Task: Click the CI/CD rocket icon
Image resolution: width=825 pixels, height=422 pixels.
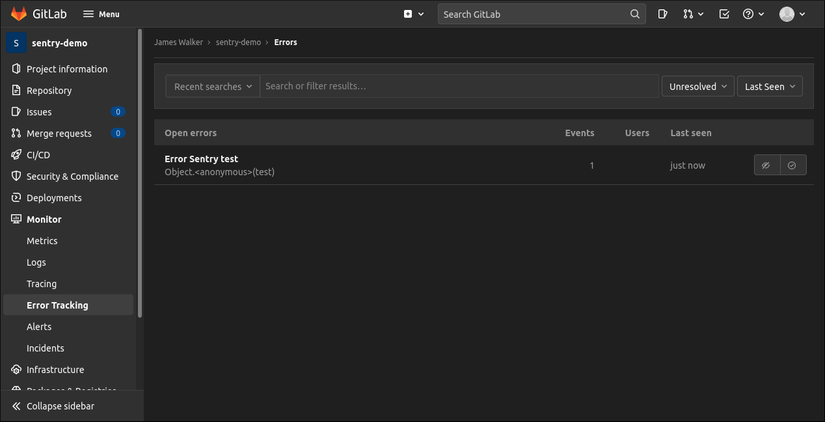Action: pos(16,155)
